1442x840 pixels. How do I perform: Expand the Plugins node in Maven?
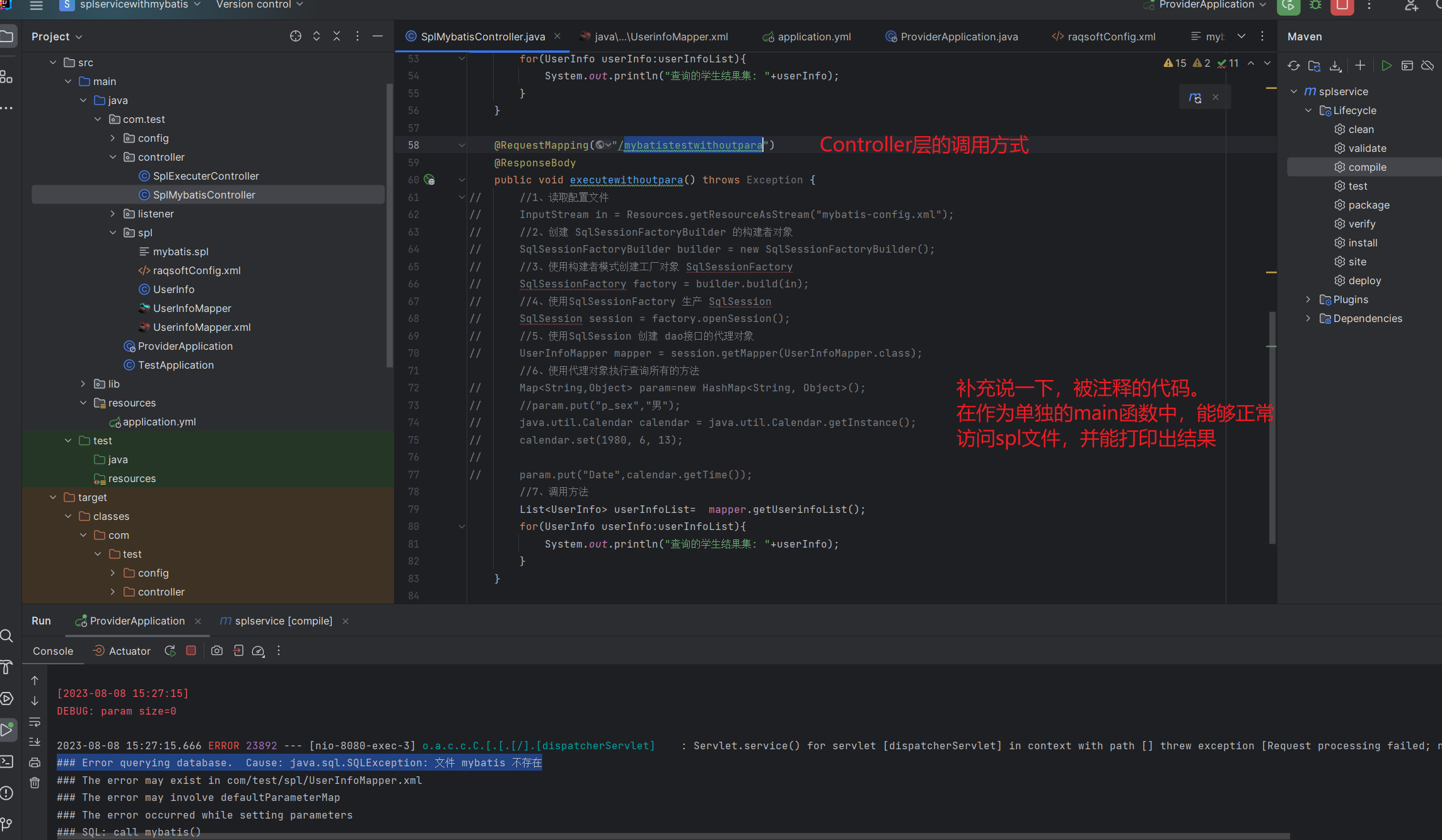(1308, 299)
